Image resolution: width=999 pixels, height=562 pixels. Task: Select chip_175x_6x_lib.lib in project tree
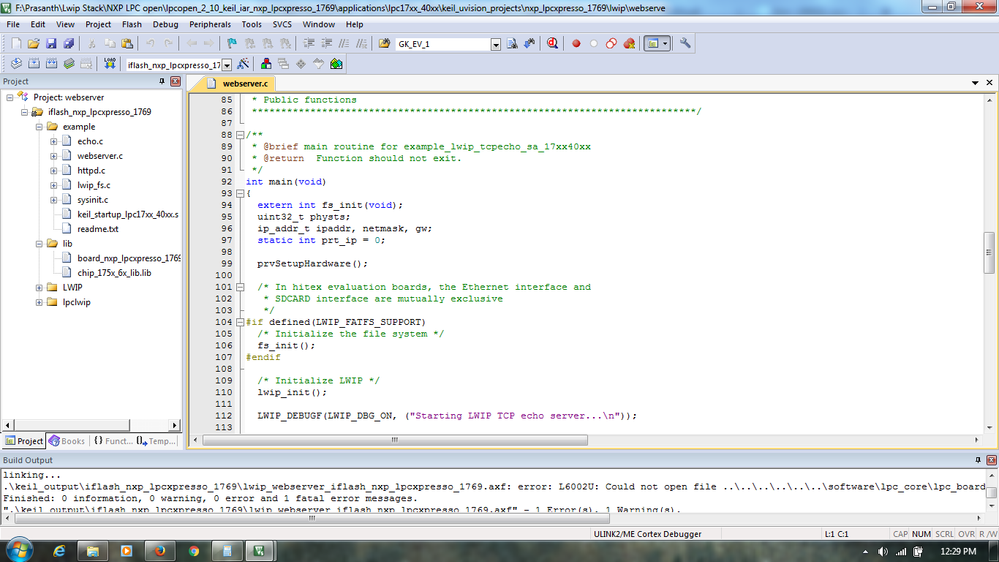114,273
